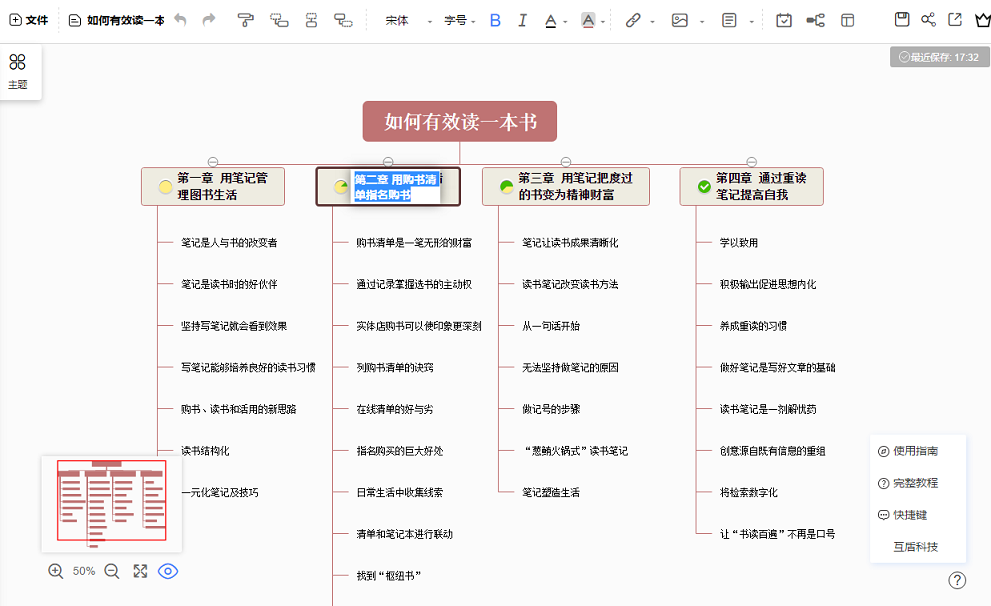Open the 主题 theme panel icon

[18, 70]
